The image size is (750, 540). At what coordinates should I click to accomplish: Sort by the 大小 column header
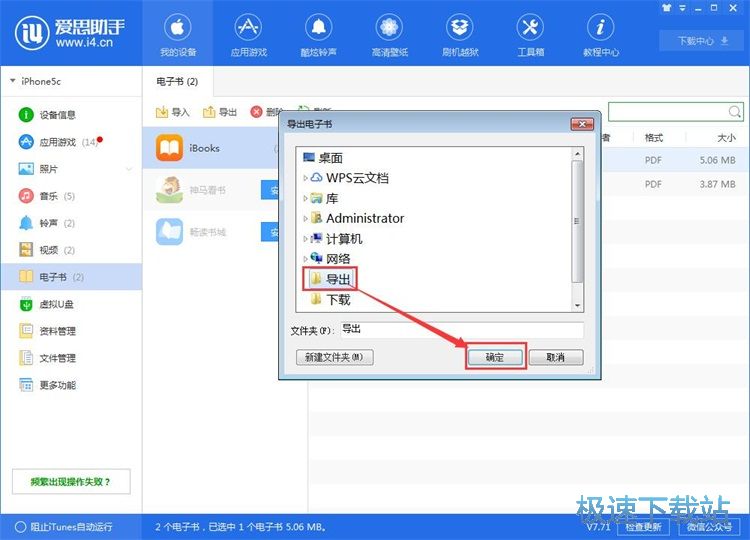pyautogui.click(x=726, y=138)
